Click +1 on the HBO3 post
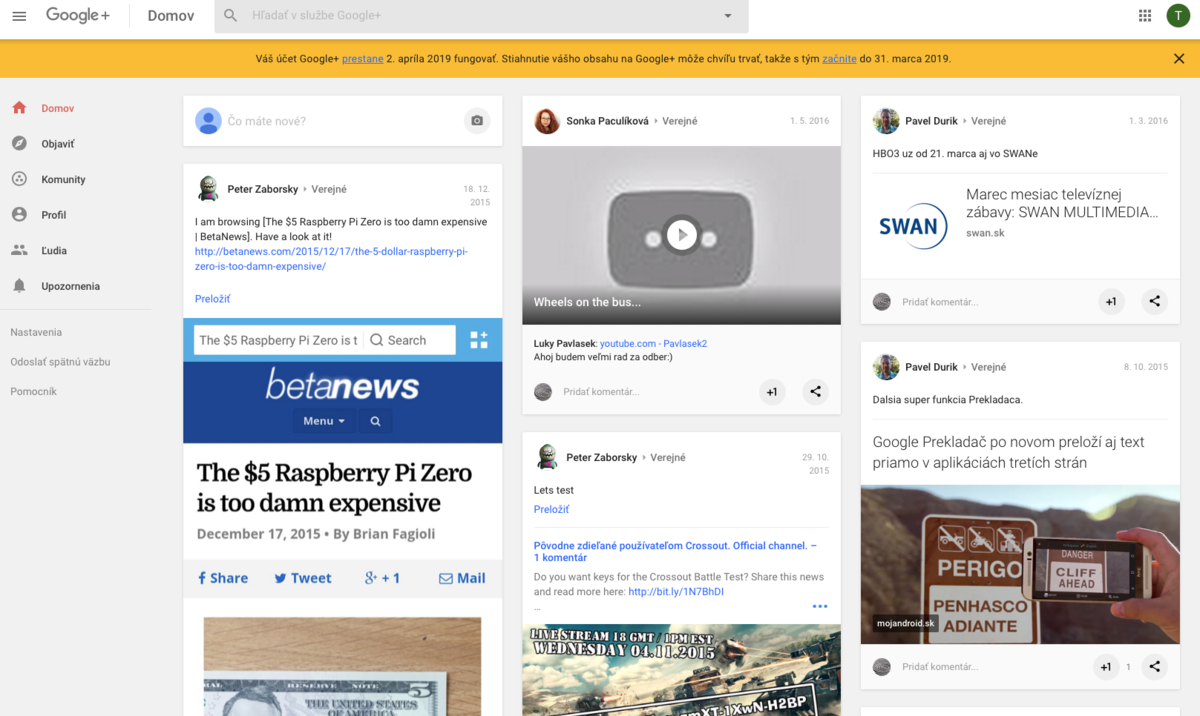 pyautogui.click(x=1111, y=301)
